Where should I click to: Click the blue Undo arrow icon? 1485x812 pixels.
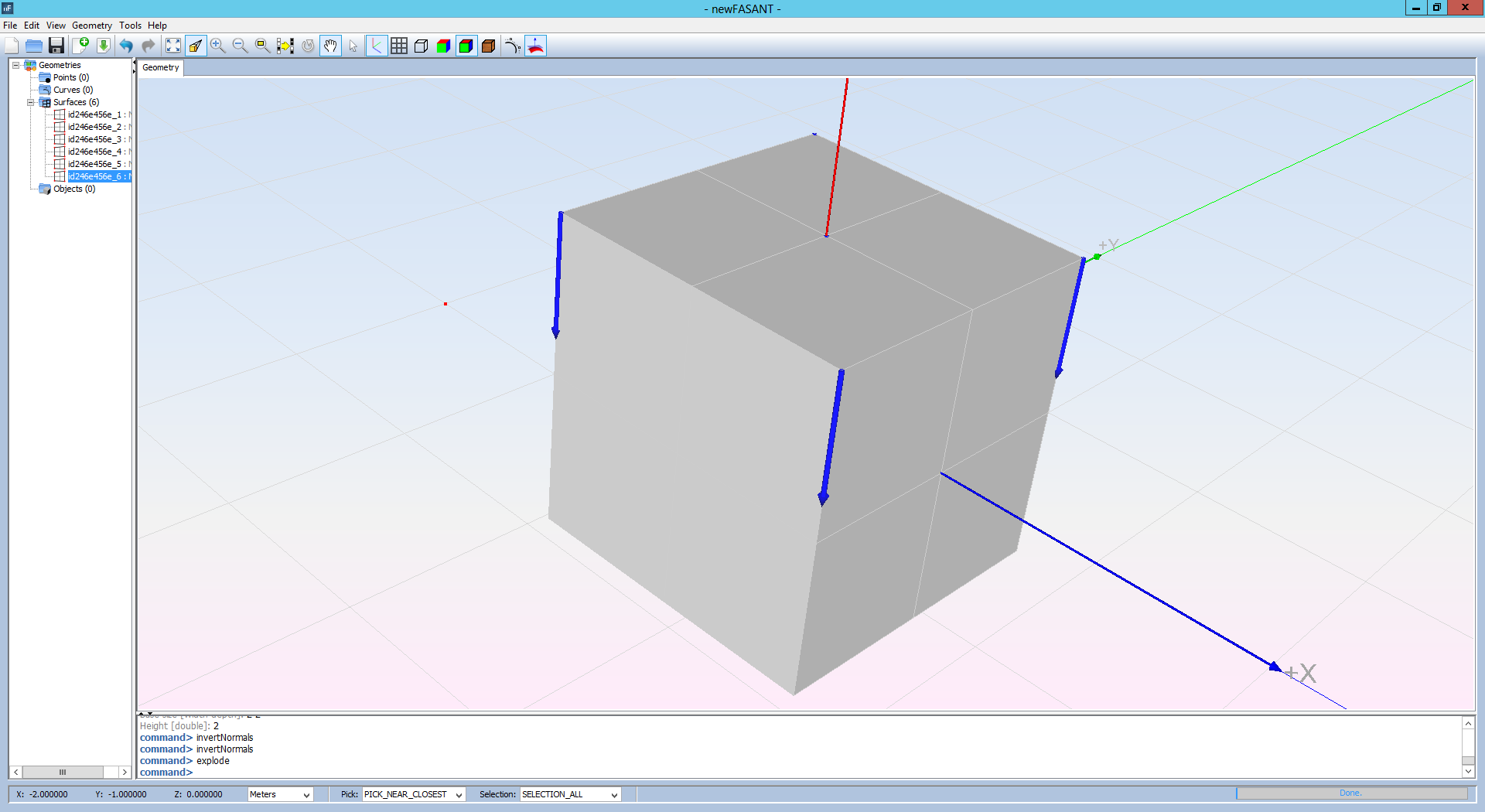126,46
